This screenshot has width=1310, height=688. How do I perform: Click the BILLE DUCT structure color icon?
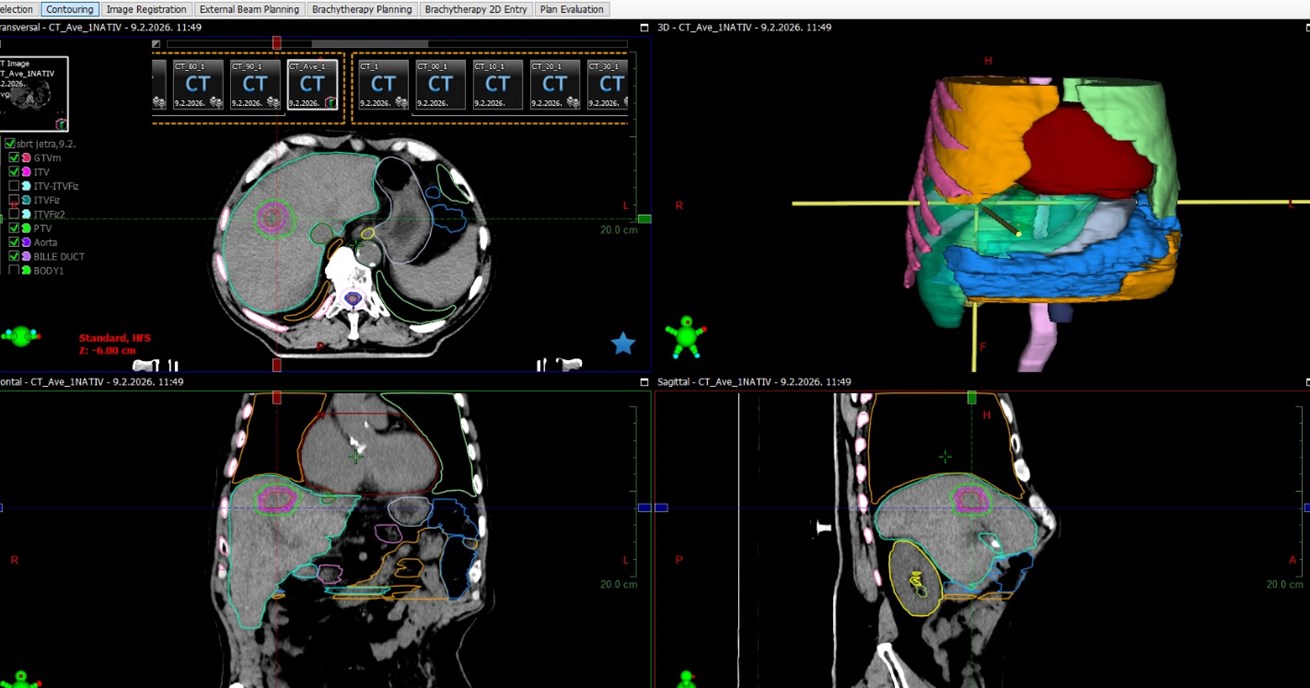coord(26,256)
